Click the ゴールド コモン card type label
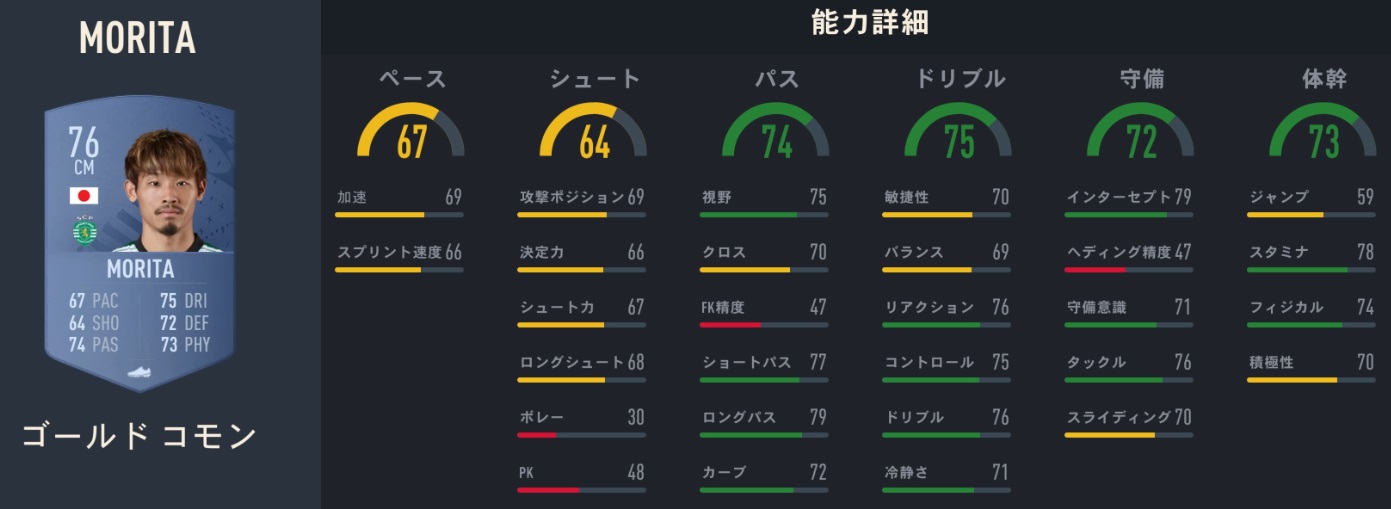The image size is (1391, 509). pyautogui.click(x=139, y=437)
